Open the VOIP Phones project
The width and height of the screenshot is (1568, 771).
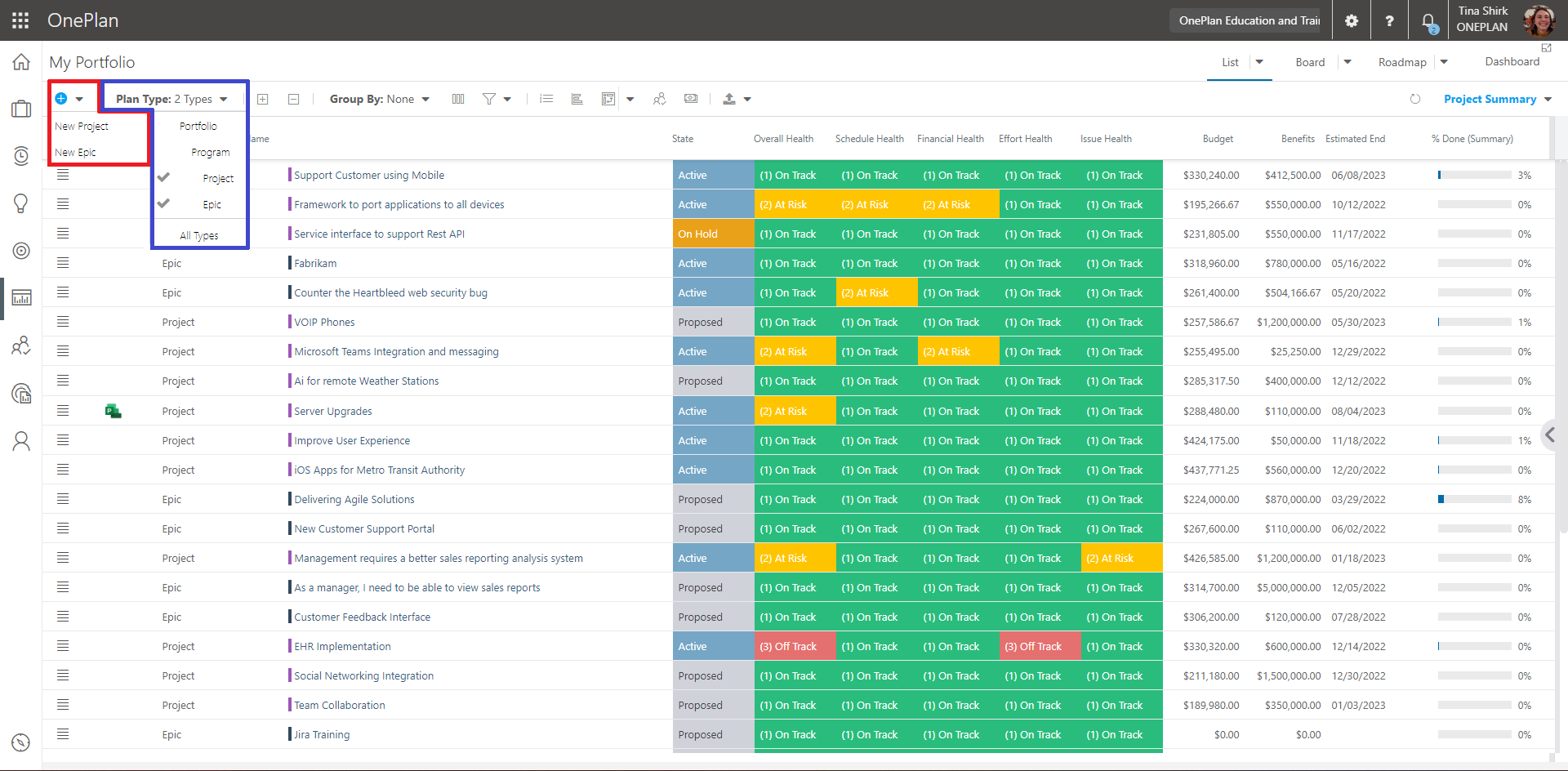tap(324, 322)
